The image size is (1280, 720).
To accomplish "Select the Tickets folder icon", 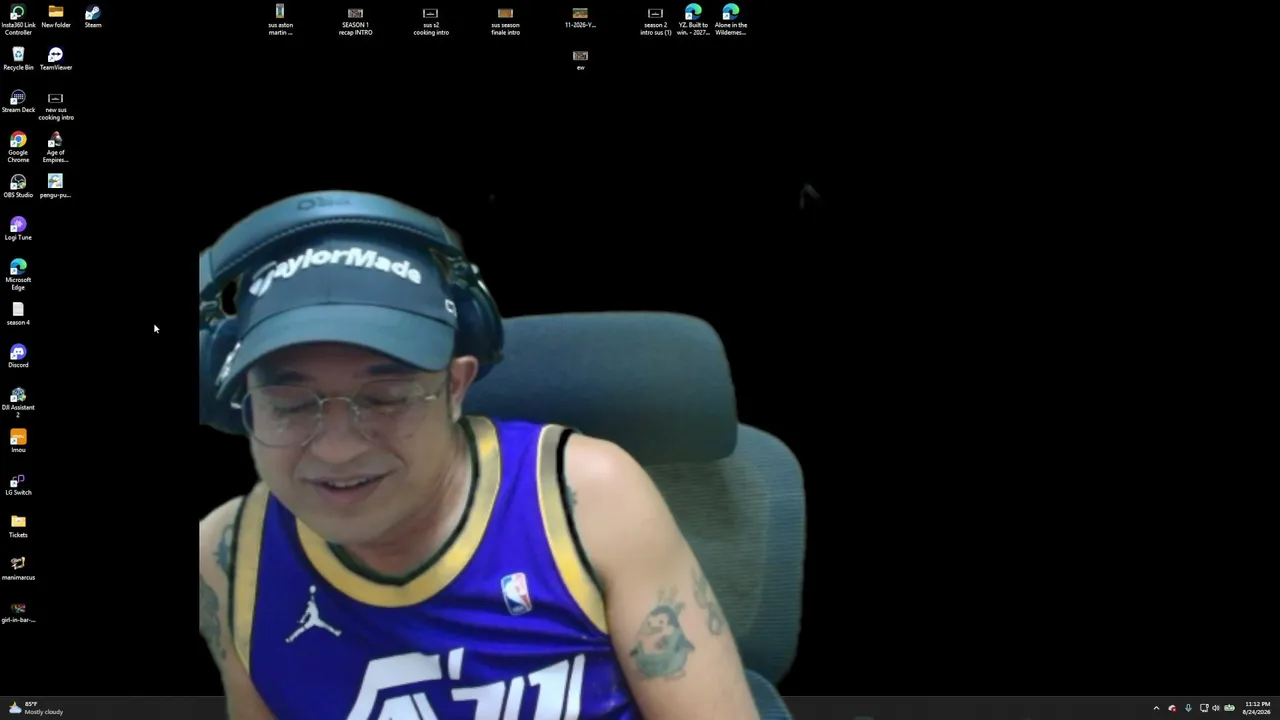I will click(18, 526).
